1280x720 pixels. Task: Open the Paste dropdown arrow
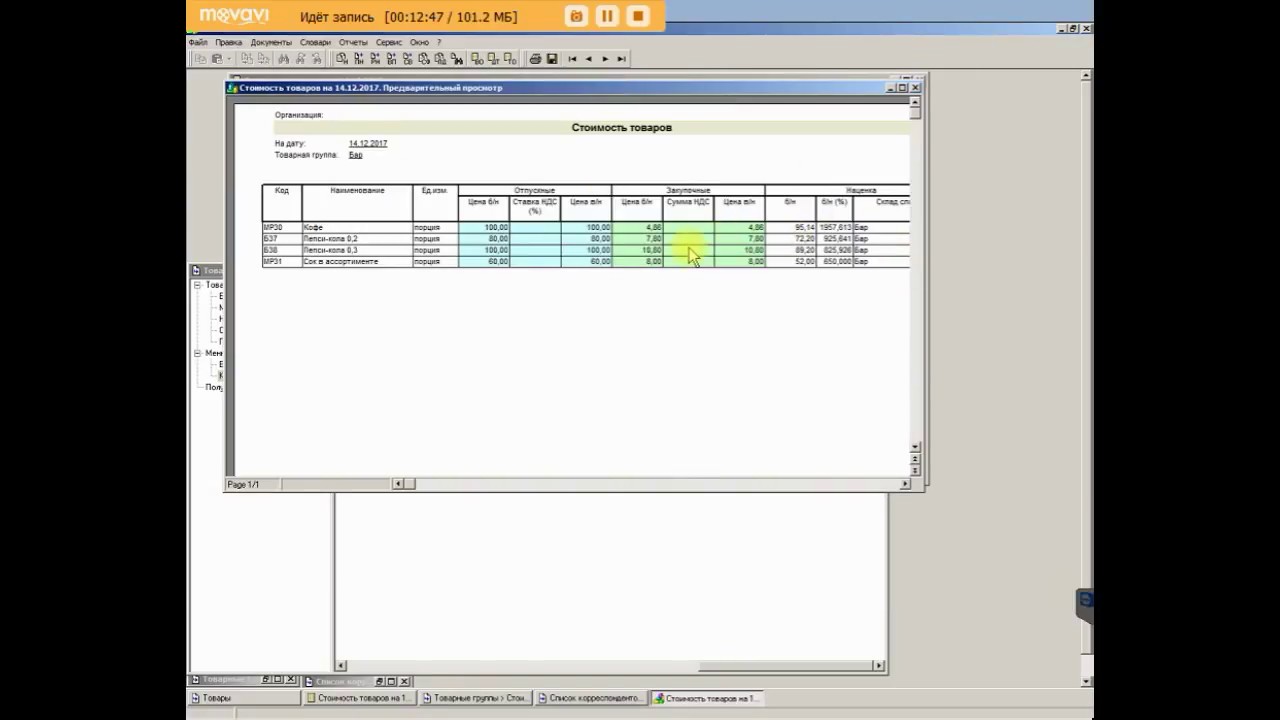pyautogui.click(x=228, y=59)
